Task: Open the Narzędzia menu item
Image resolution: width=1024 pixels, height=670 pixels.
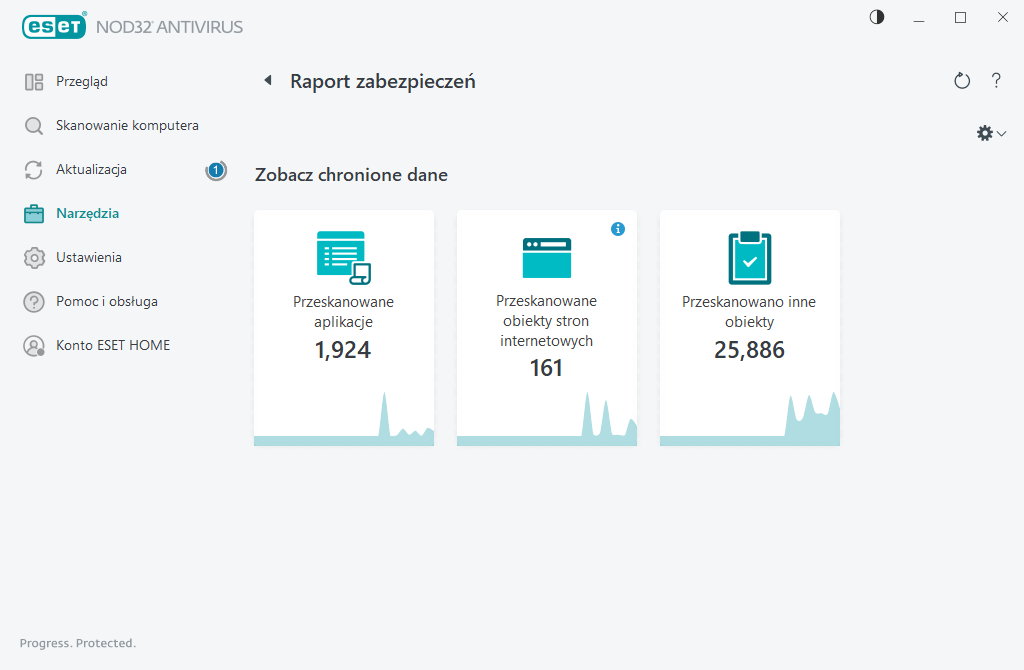Action: pyautogui.click(x=87, y=214)
